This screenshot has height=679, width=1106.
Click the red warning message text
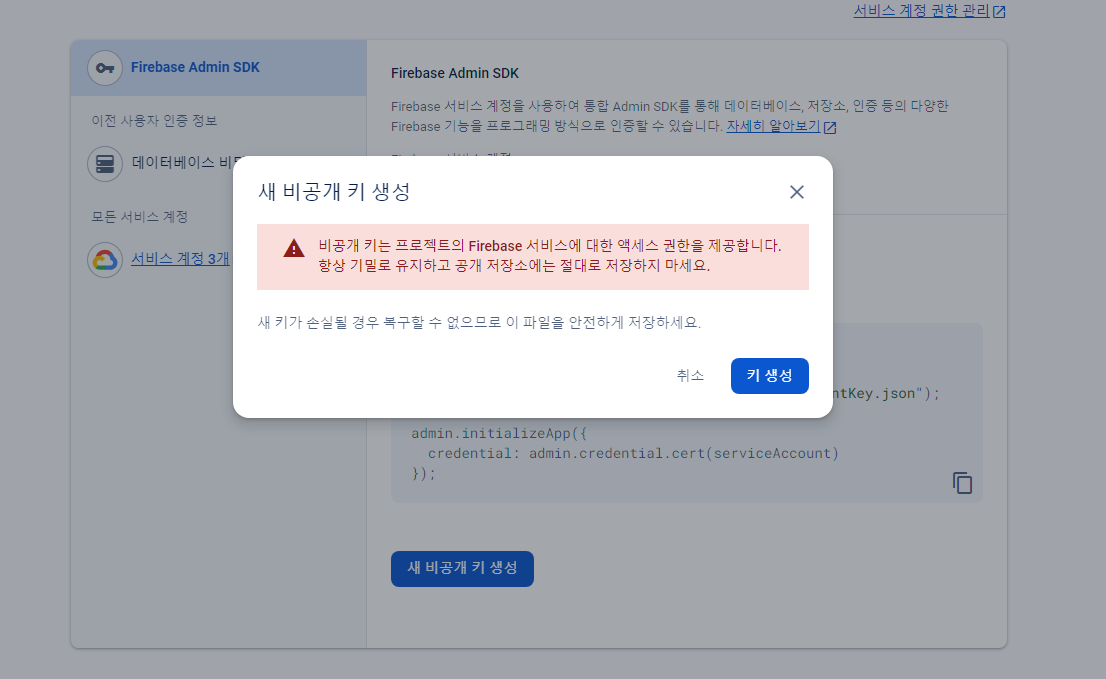click(x=550, y=255)
